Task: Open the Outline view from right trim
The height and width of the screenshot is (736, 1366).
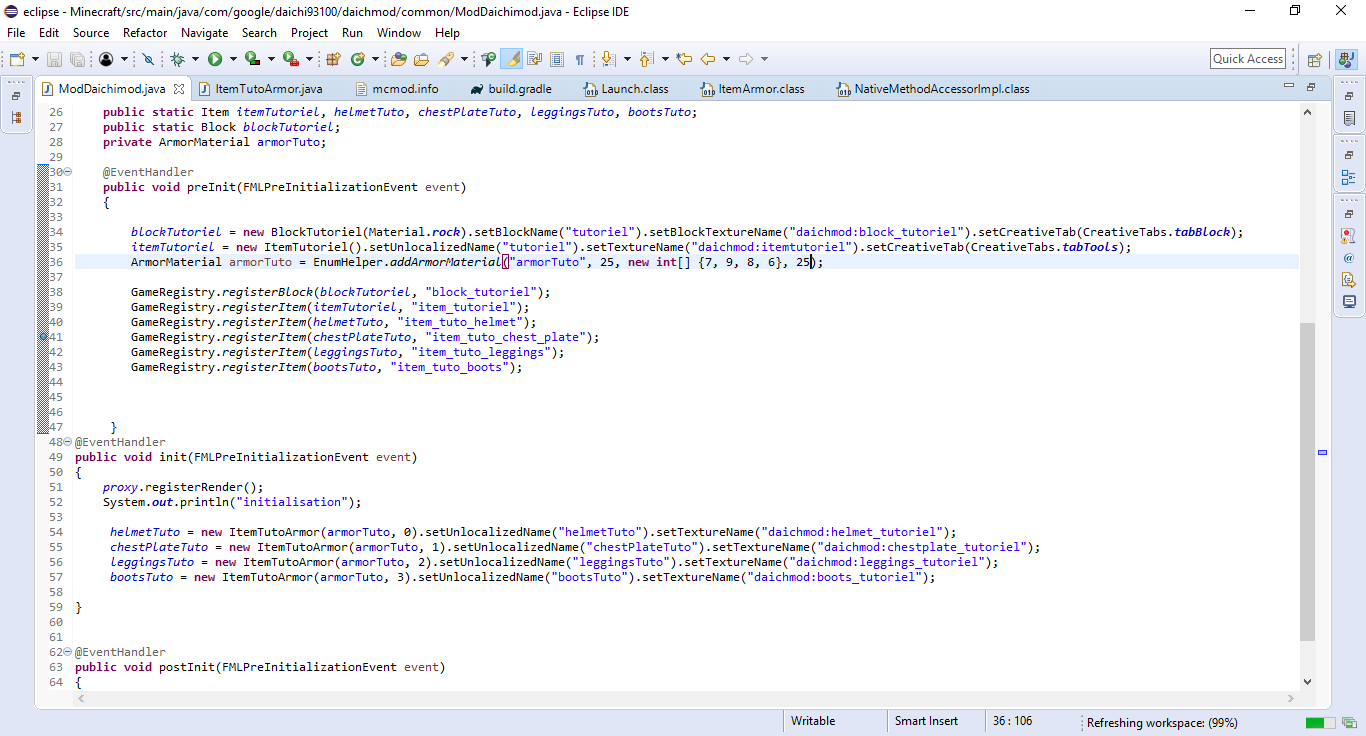Action: (x=1349, y=179)
